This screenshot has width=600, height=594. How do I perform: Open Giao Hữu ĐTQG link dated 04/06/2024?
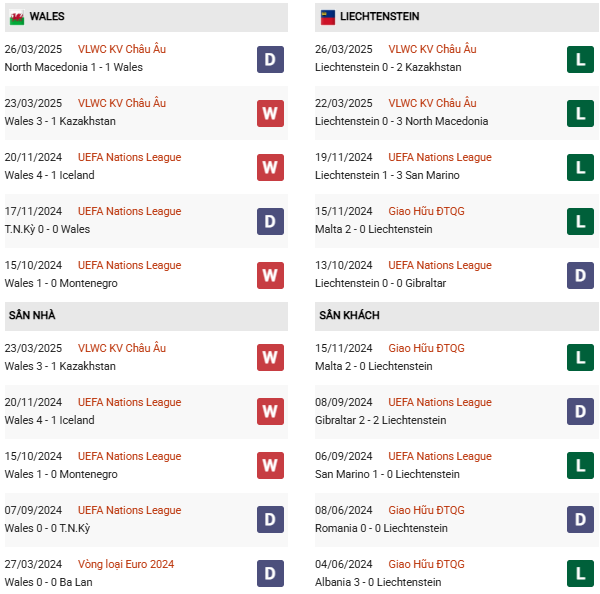tap(426, 564)
